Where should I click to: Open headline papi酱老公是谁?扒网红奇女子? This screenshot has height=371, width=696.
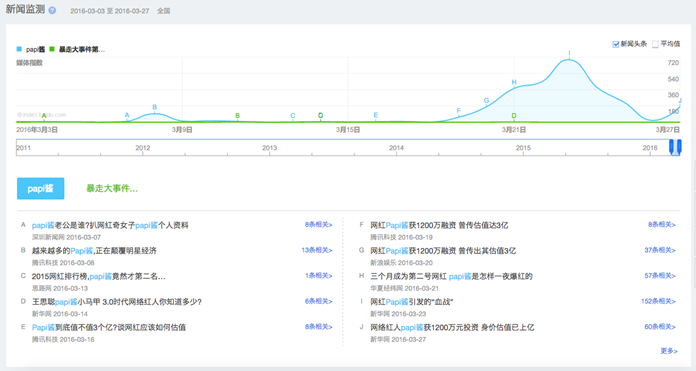coord(110,225)
